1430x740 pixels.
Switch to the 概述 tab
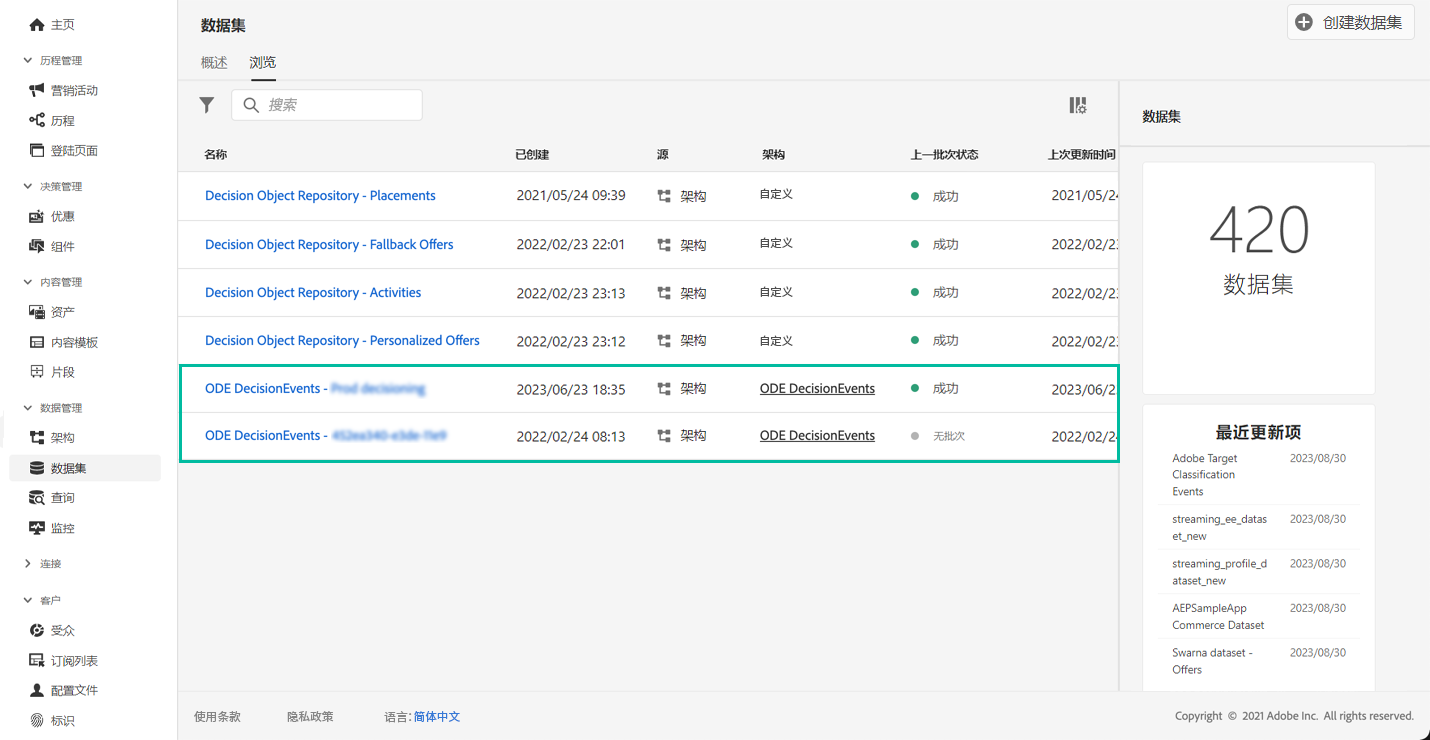point(214,62)
